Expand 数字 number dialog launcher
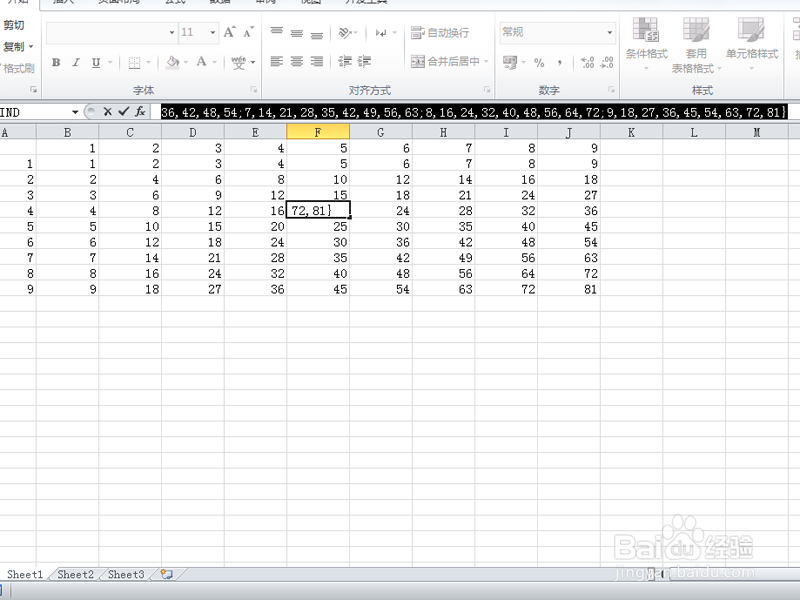The image size is (800, 600). (x=611, y=90)
